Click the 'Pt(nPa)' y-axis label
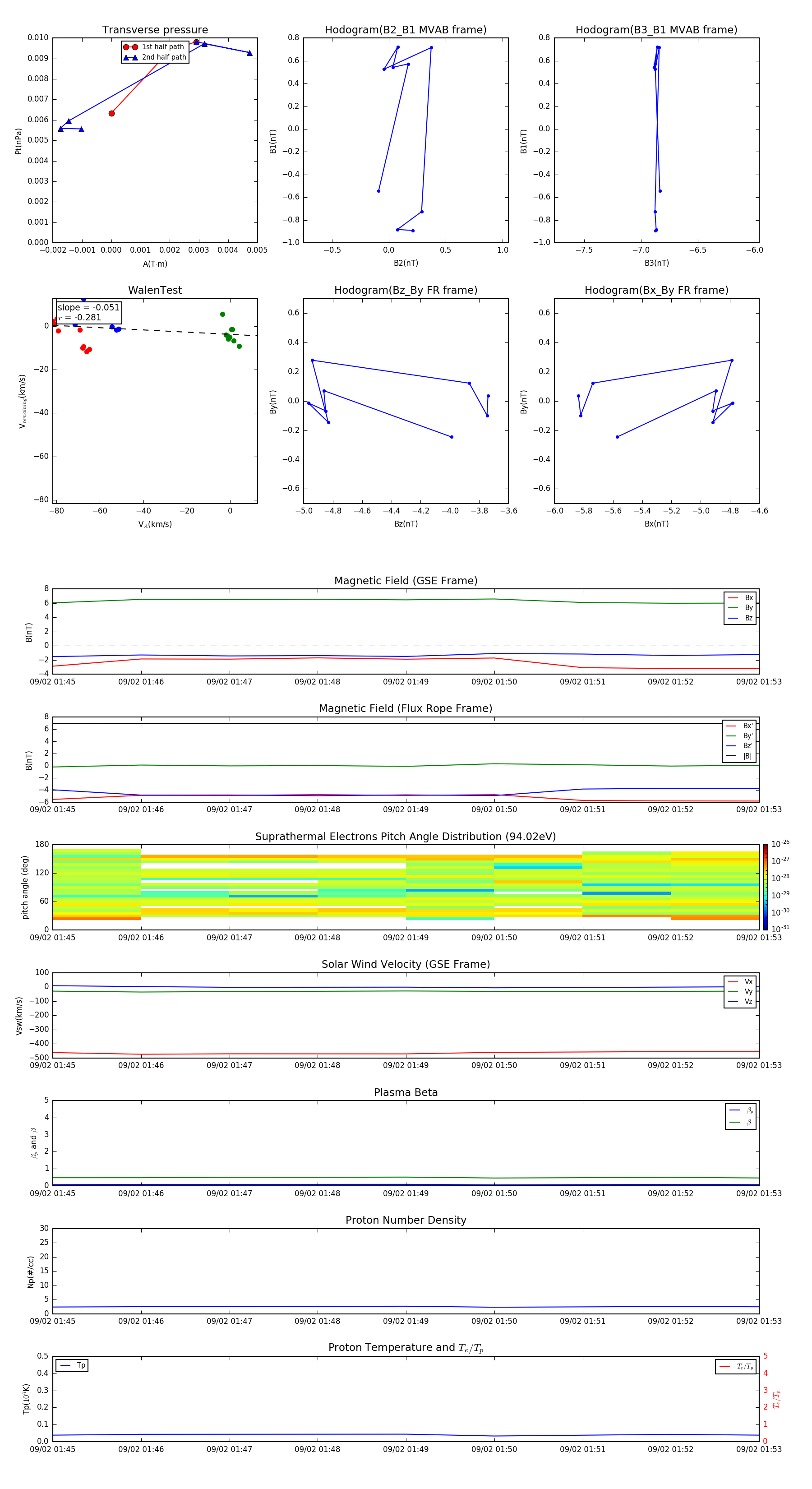This screenshot has height=1489, width=812. pyautogui.click(x=18, y=141)
